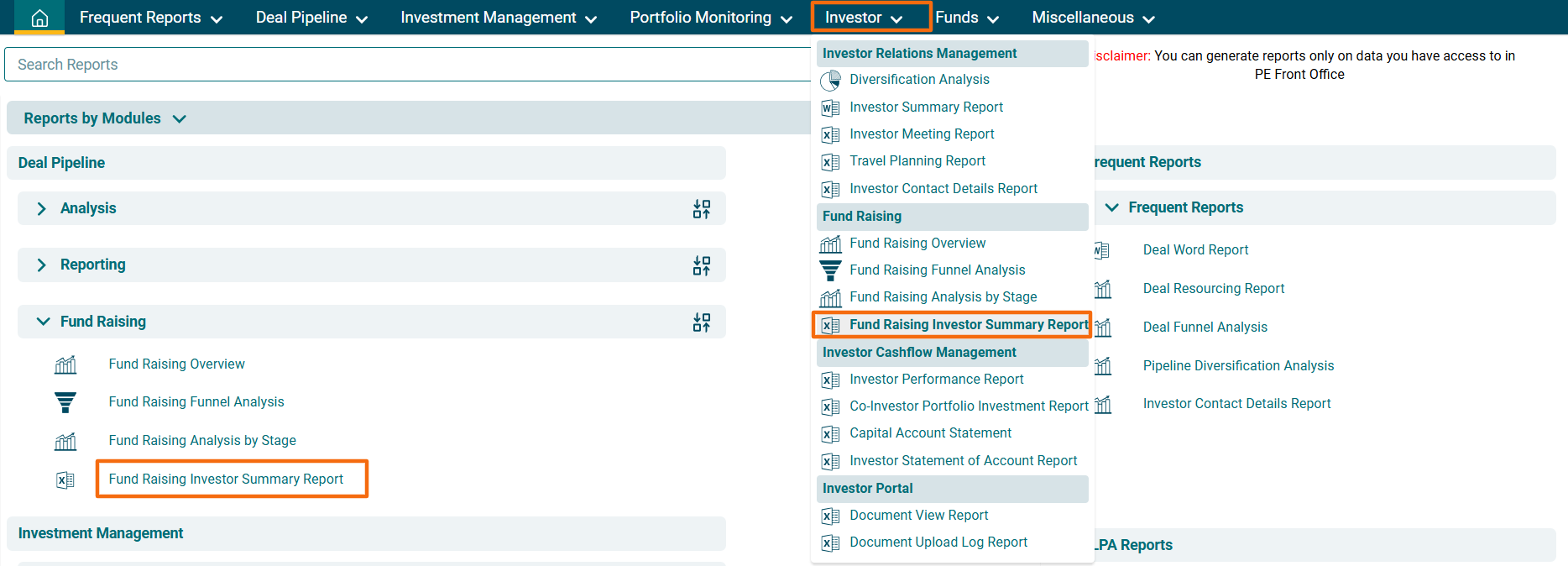Collapse the Fund Raising section
Screen dimensions: 1568x566
43,322
